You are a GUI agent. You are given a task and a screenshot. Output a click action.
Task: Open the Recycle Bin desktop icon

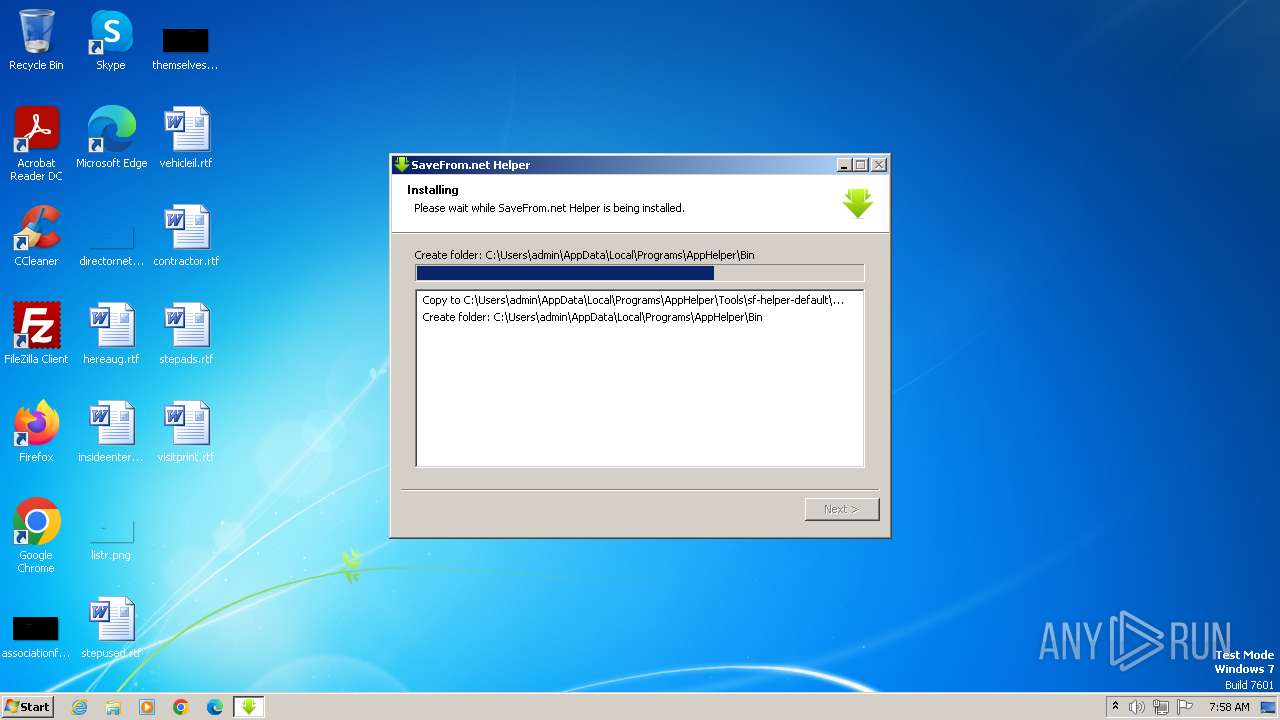click(x=36, y=40)
